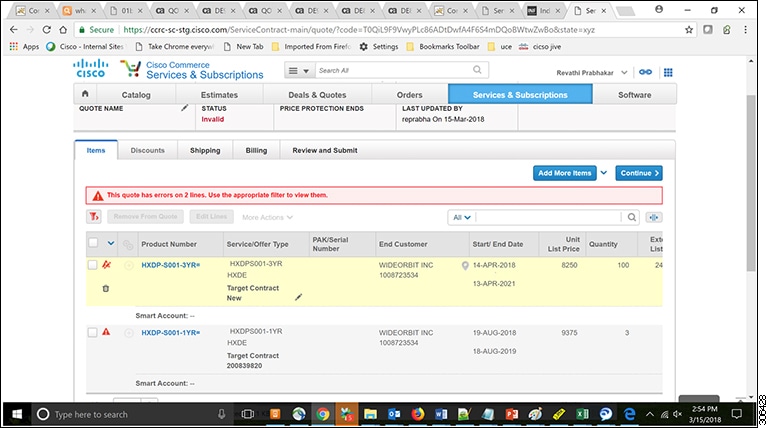Click the Cisco logo
Viewport: 768px width, 428px height.
point(91,69)
